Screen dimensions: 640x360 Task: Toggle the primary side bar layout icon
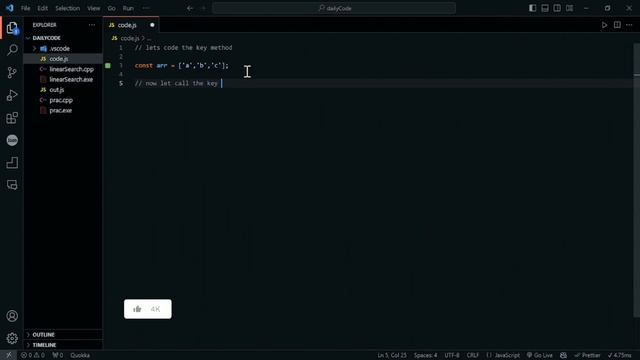click(532, 8)
